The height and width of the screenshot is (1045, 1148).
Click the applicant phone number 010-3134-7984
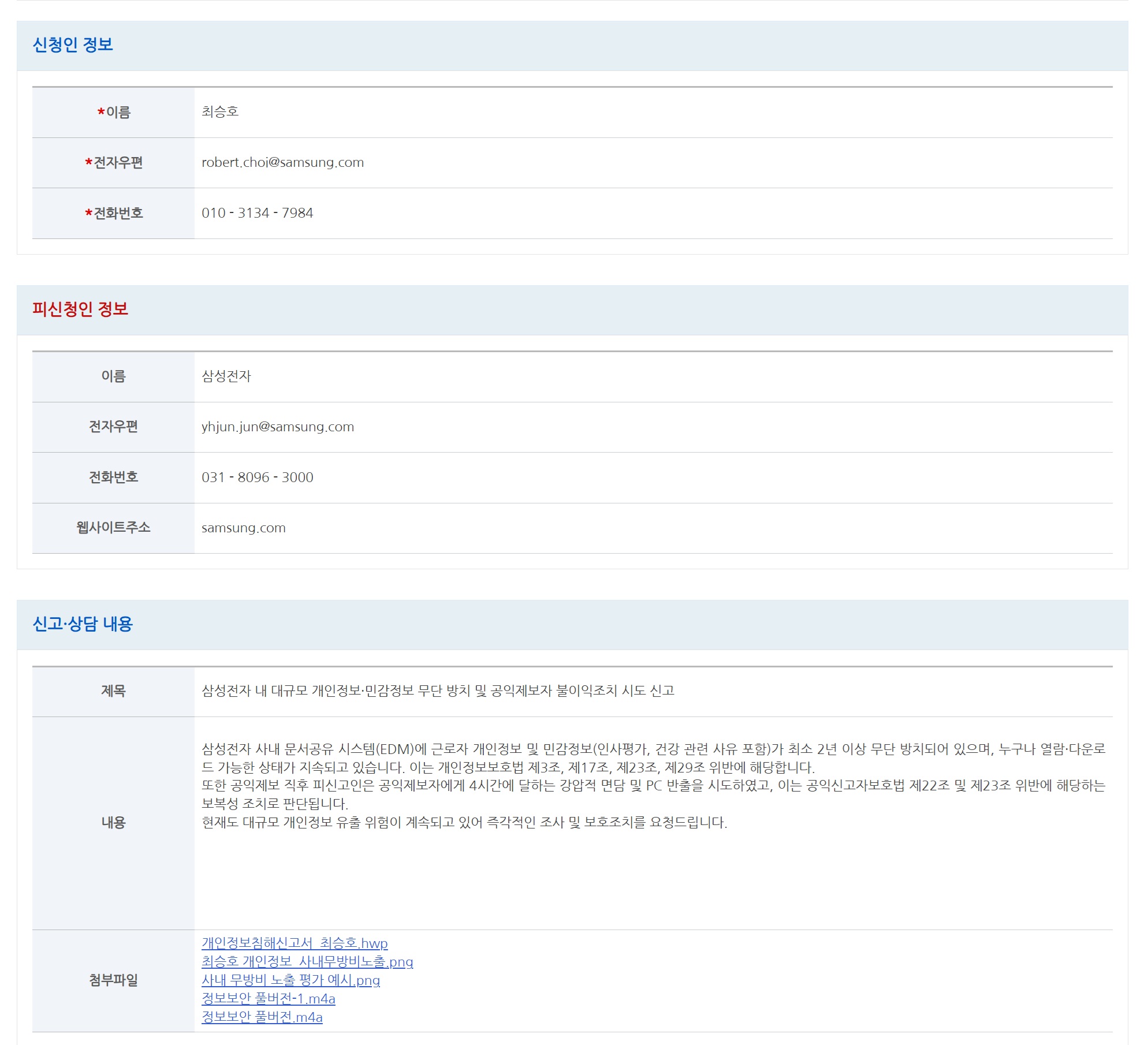tap(257, 213)
